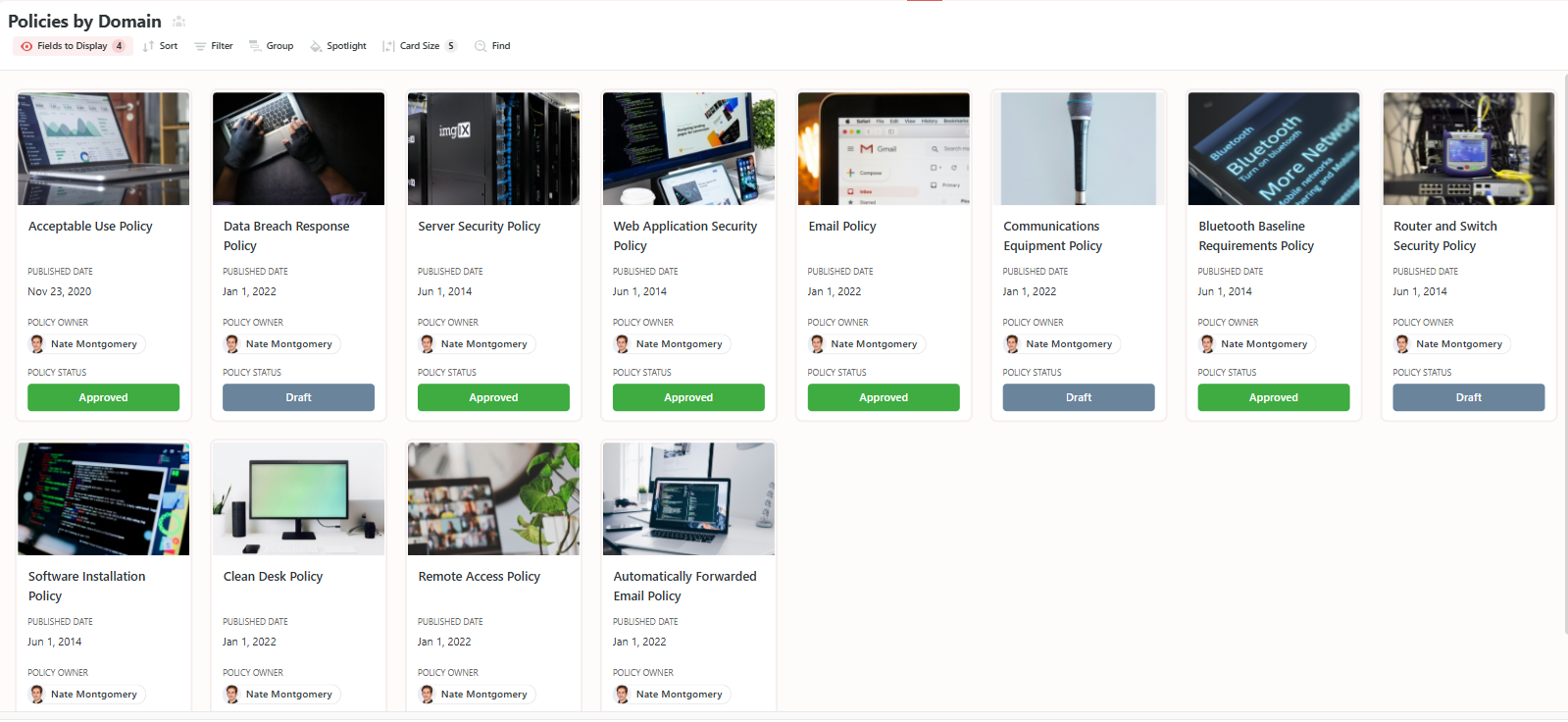Click Remote Access Policy title
Screen dimensions: 1568x722
480,577
